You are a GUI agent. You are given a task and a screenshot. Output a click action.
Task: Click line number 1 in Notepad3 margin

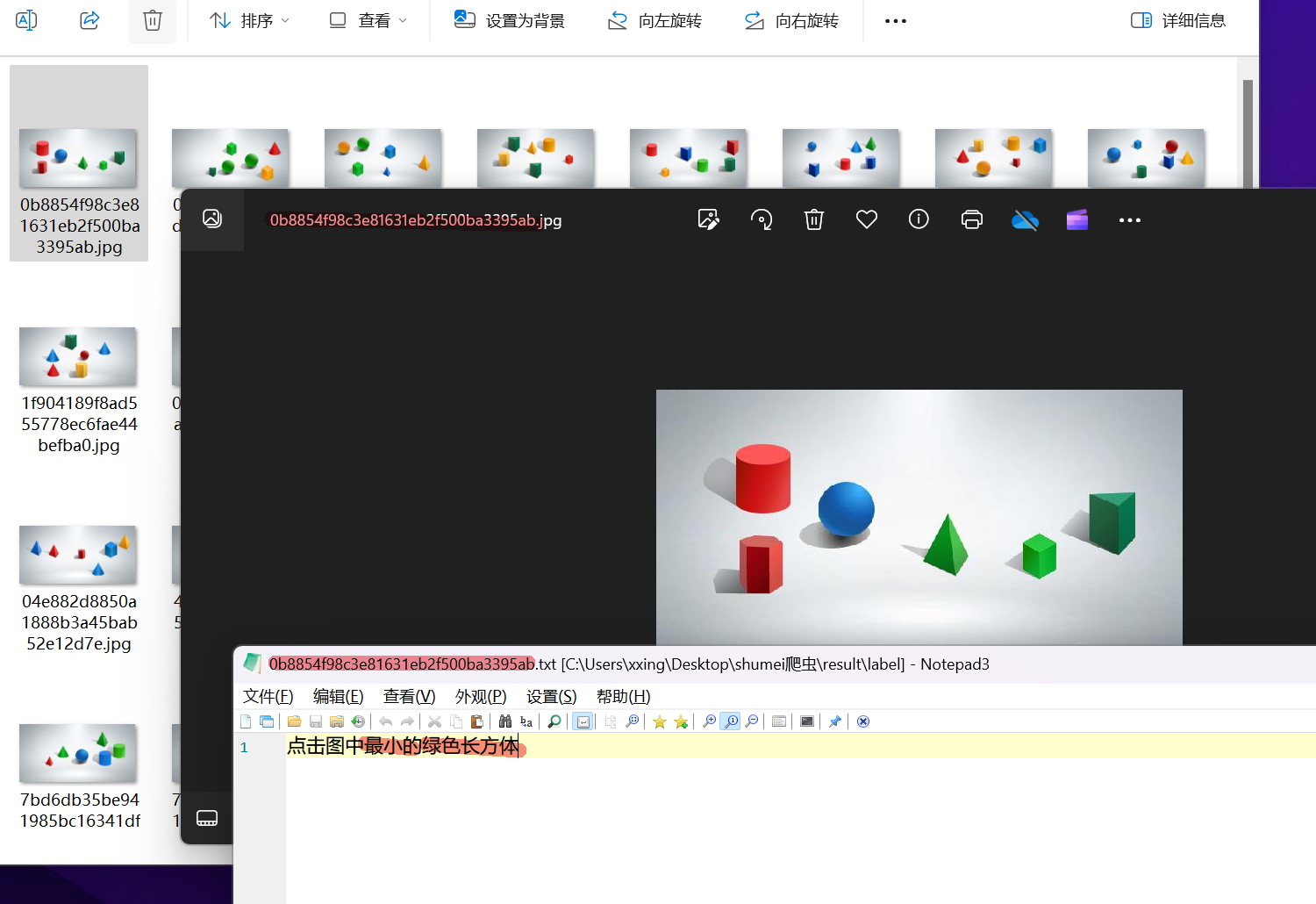click(244, 747)
